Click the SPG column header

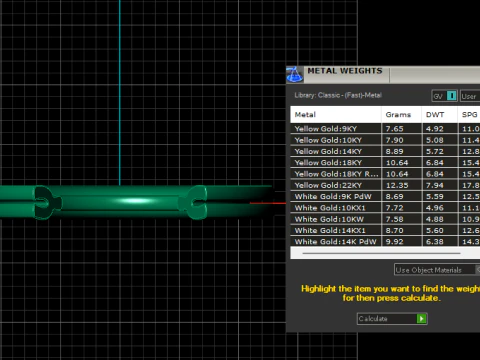pyautogui.click(x=469, y=115)
